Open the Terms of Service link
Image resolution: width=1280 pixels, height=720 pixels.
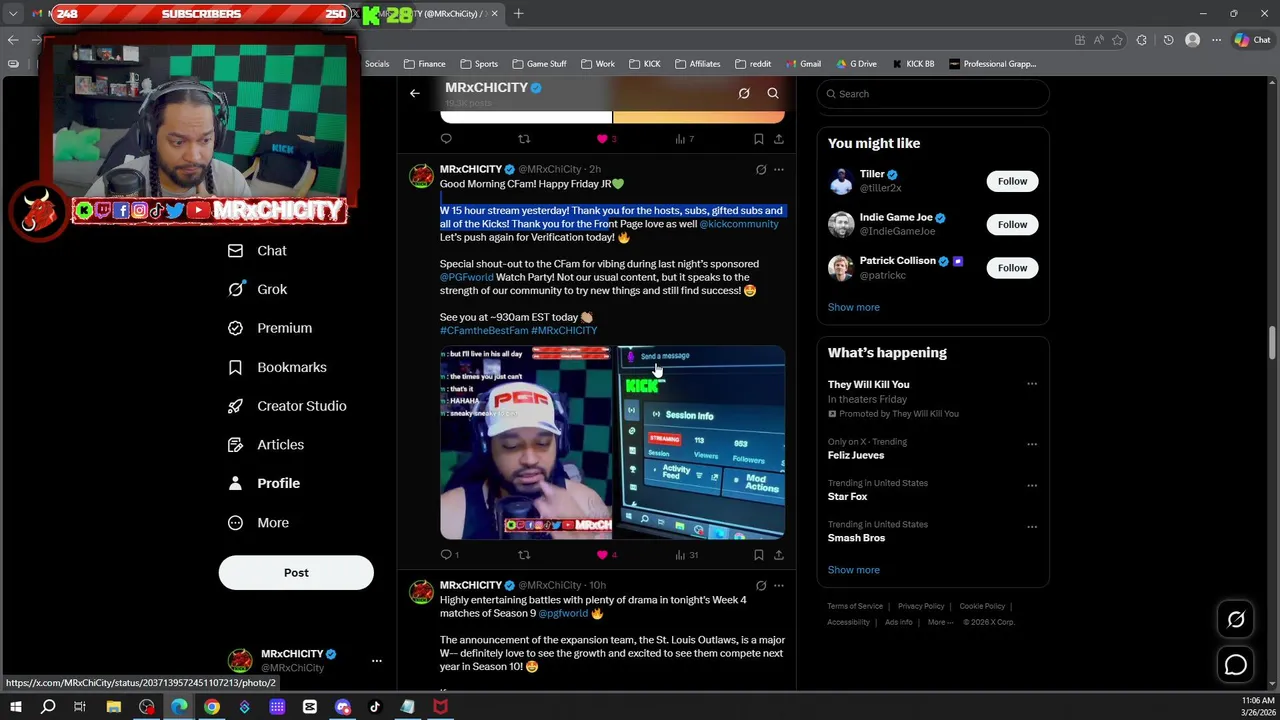(855, 606)
